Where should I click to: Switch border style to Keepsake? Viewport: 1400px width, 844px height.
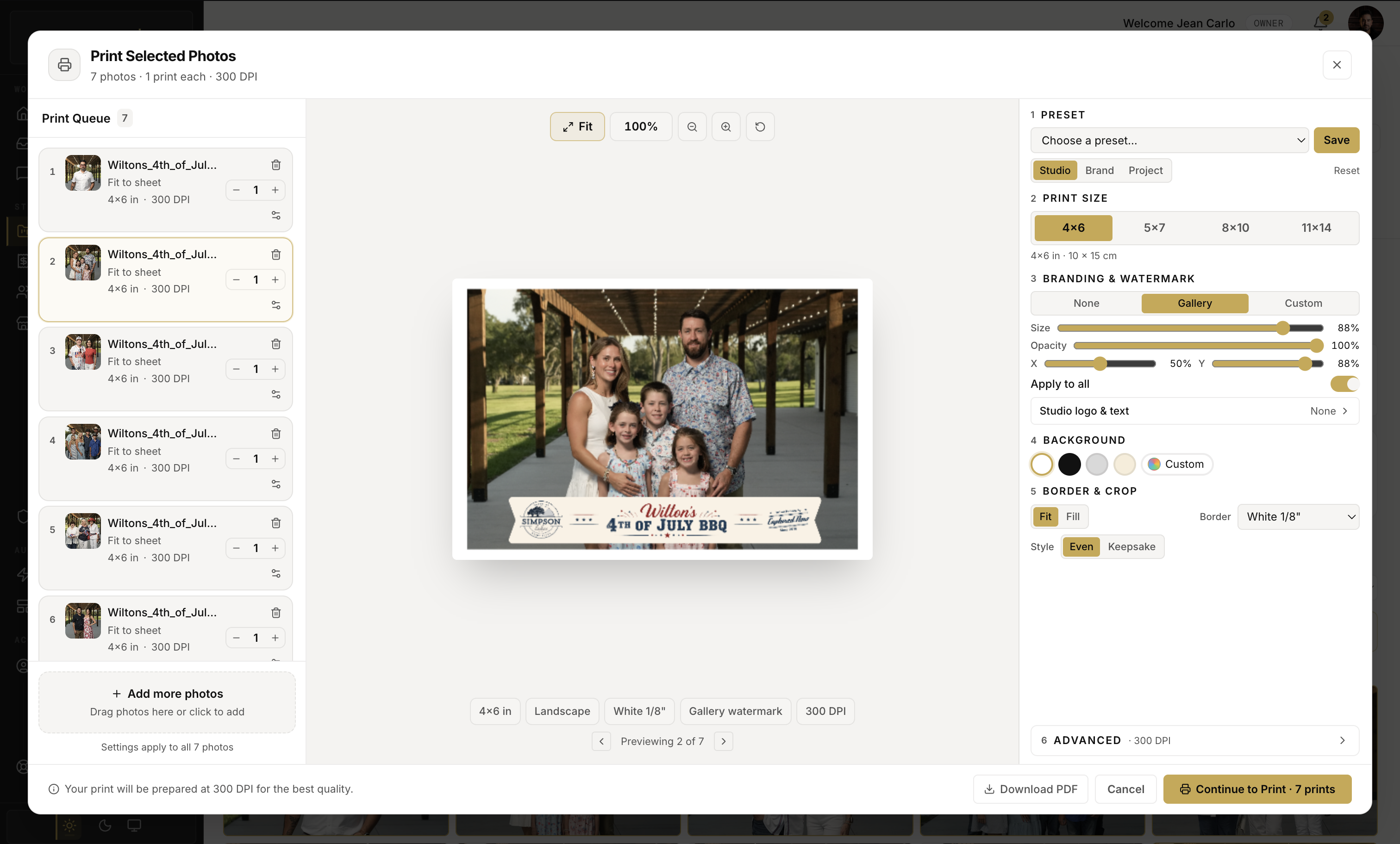pyautogui.click(x=1131, y=546)
